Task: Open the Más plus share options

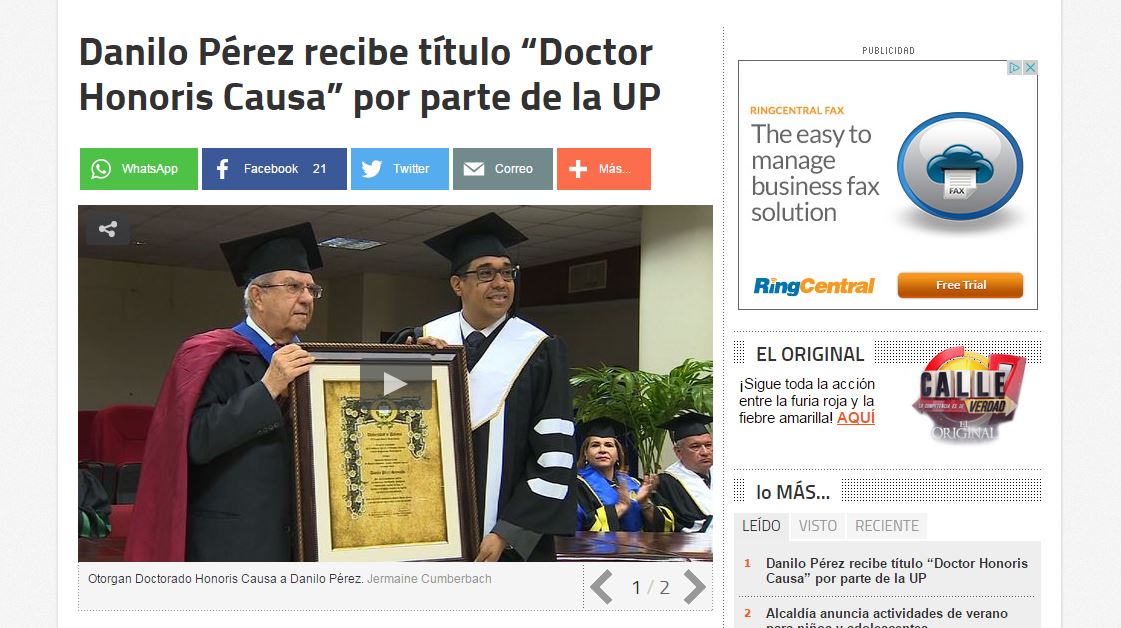Action: 603,169
